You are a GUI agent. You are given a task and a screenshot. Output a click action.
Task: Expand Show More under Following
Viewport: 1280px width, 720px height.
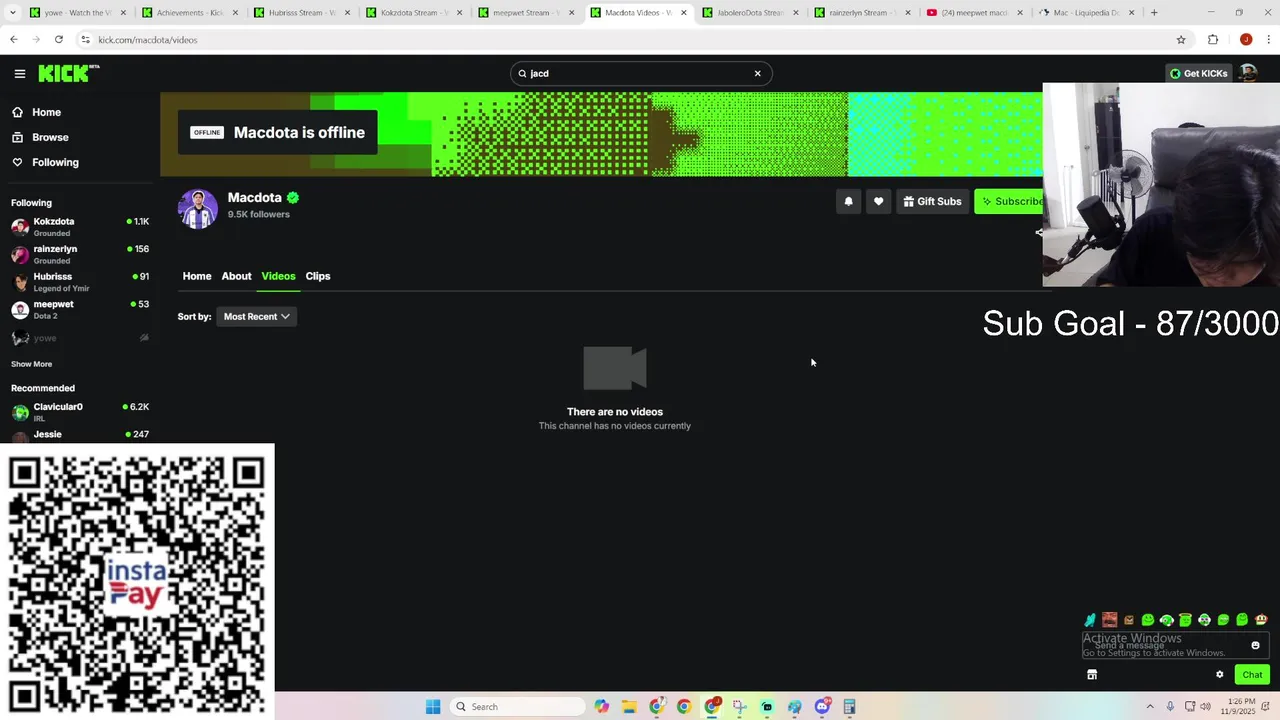point(32,364)
